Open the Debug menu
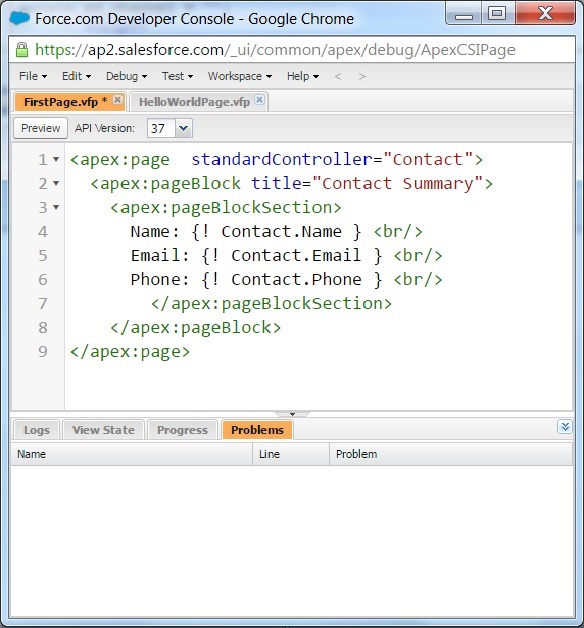The width and height of the screenshot is (584, 628). [126, 76]
